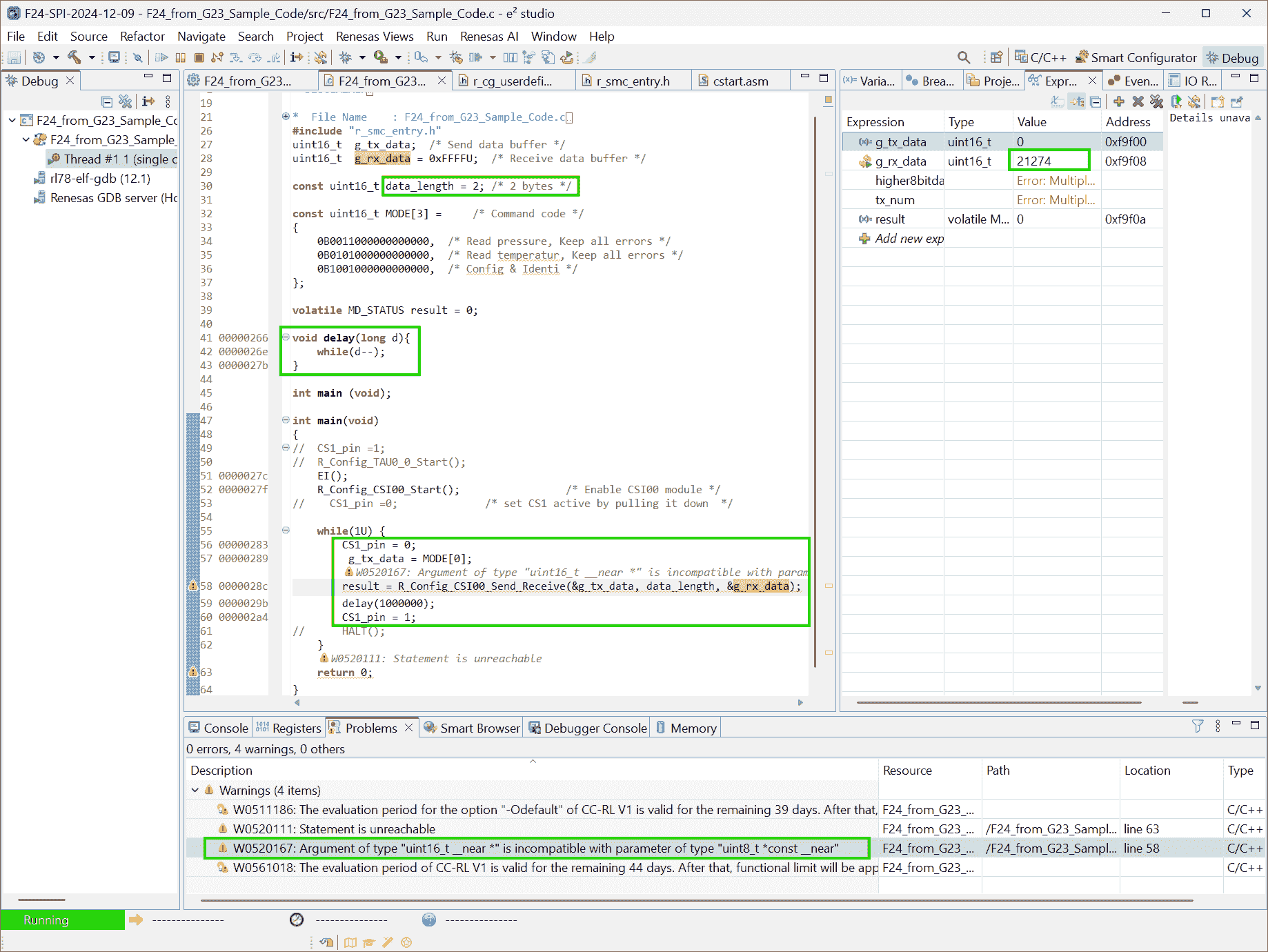Click the hammer Build icon

pyautogui.click(x=74, y=58)
